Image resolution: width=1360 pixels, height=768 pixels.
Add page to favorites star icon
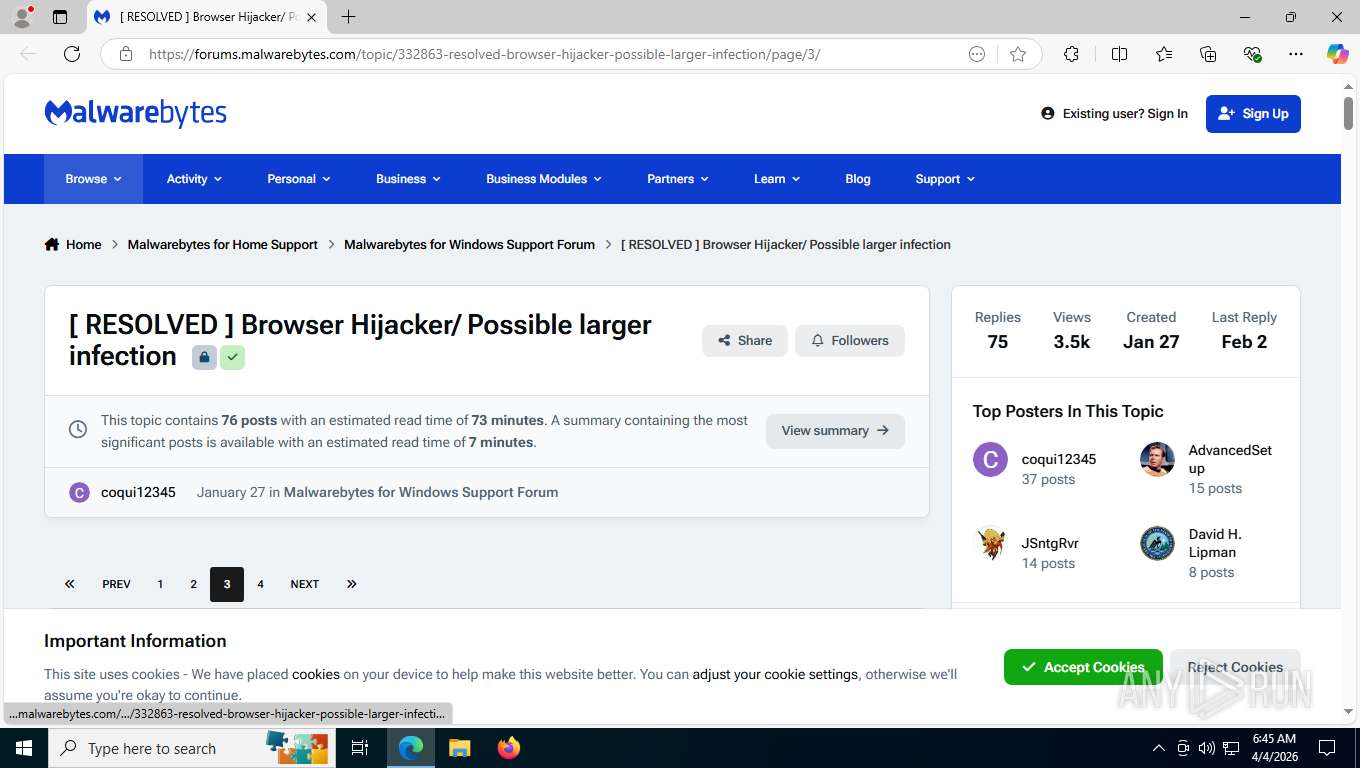point(1018,54)
